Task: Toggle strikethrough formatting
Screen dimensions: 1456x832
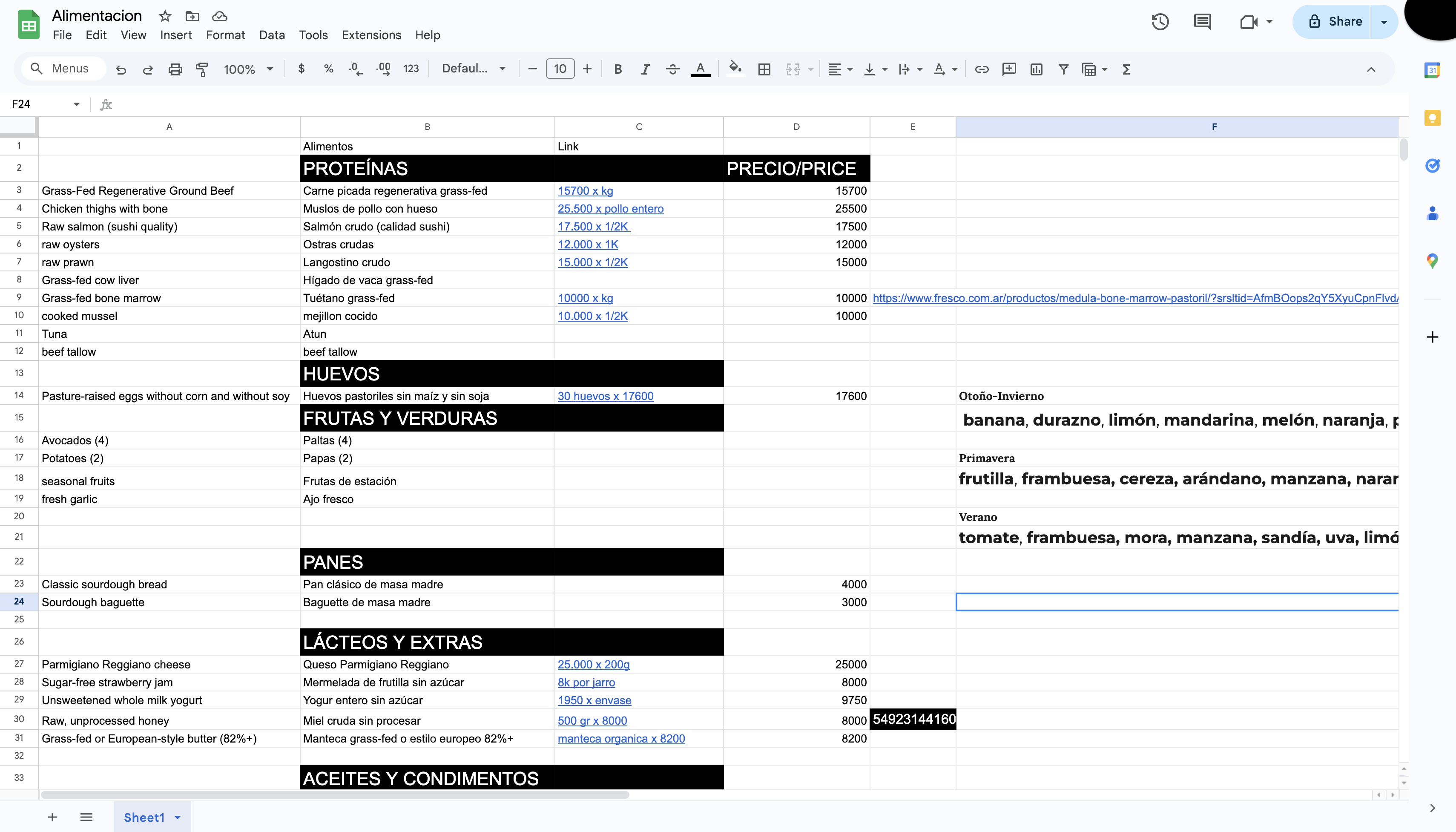Action: pos(672,69)
